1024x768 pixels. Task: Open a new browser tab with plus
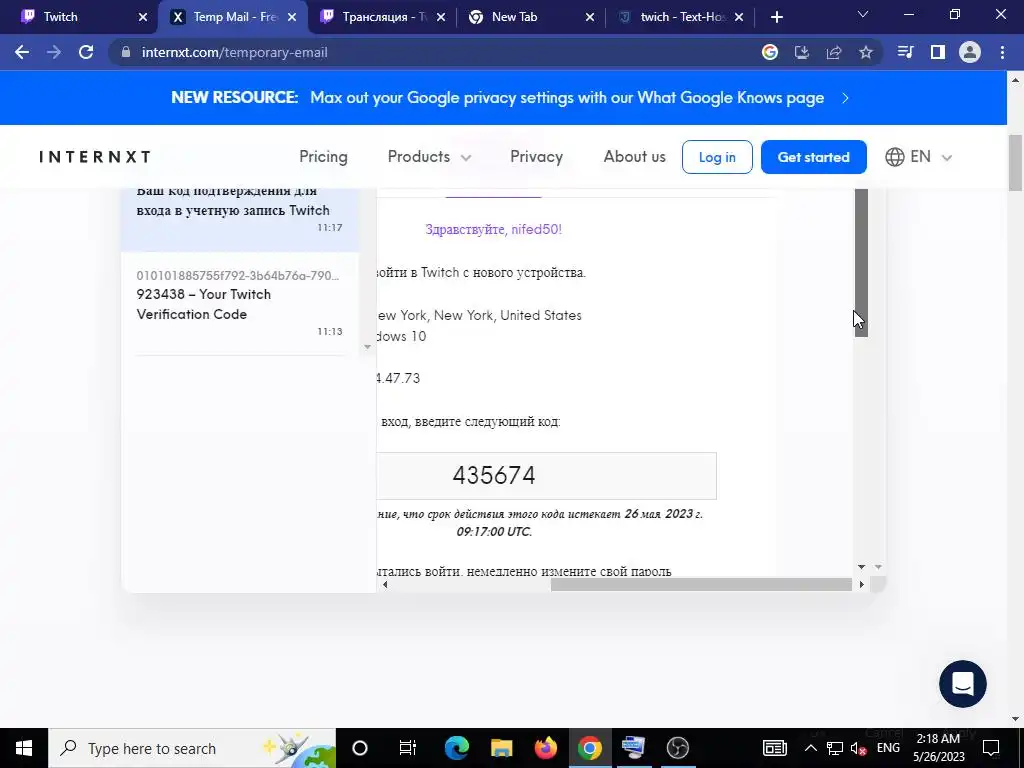point(776,17)
